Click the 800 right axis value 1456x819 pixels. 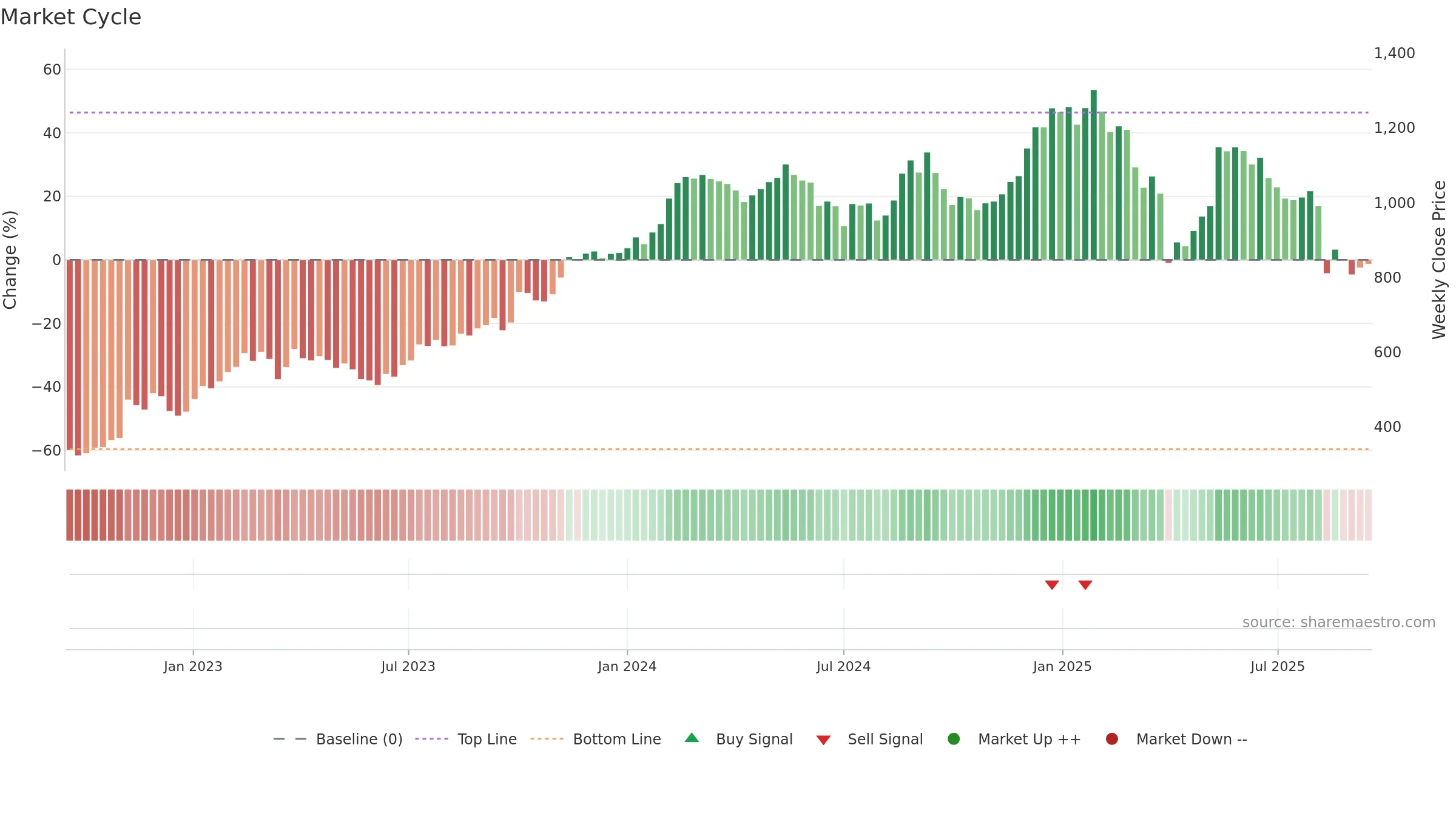click(1387, 278)
